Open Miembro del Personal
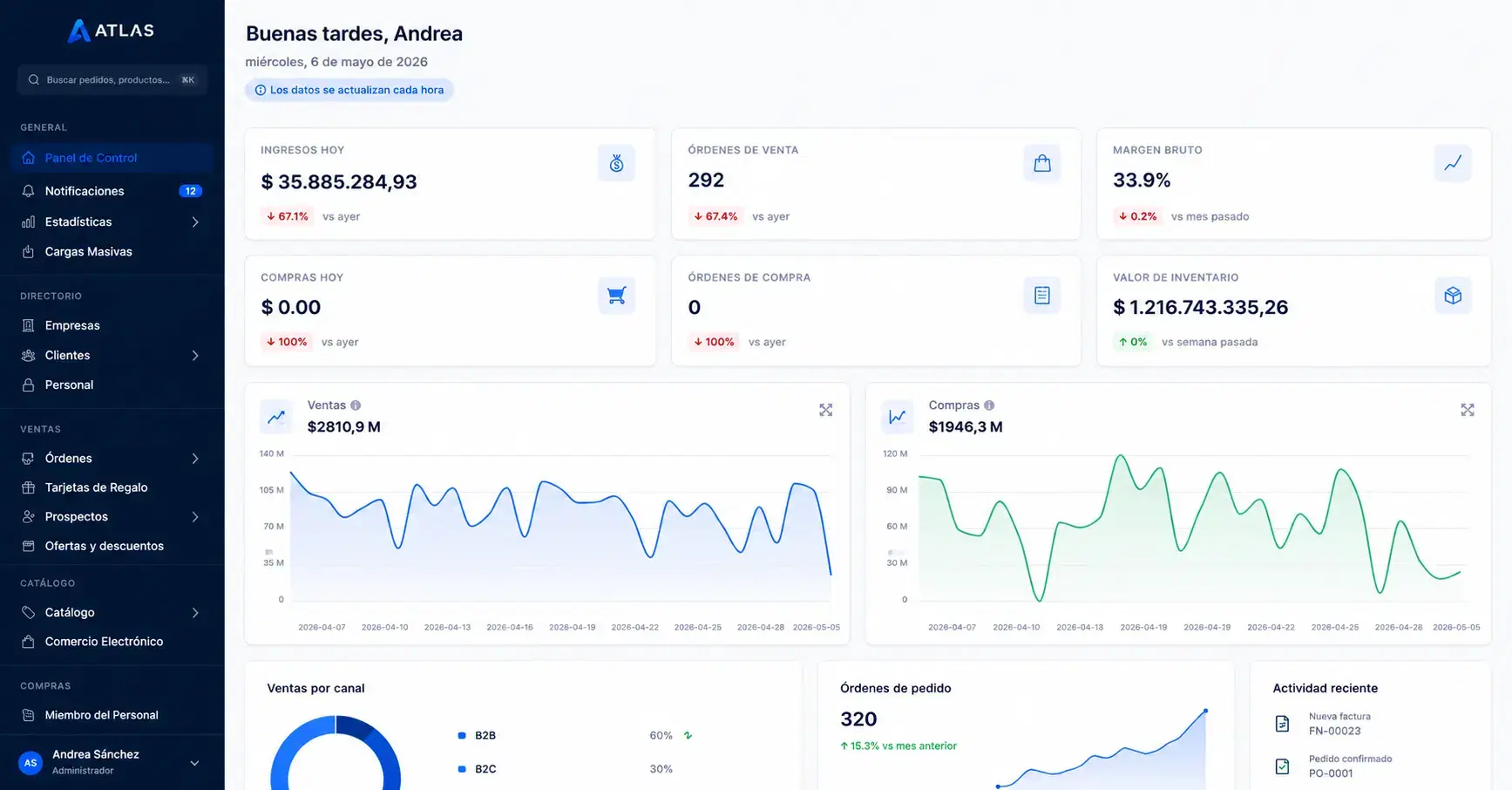Screen dimensions: 1512x790 tap(112, 715)
